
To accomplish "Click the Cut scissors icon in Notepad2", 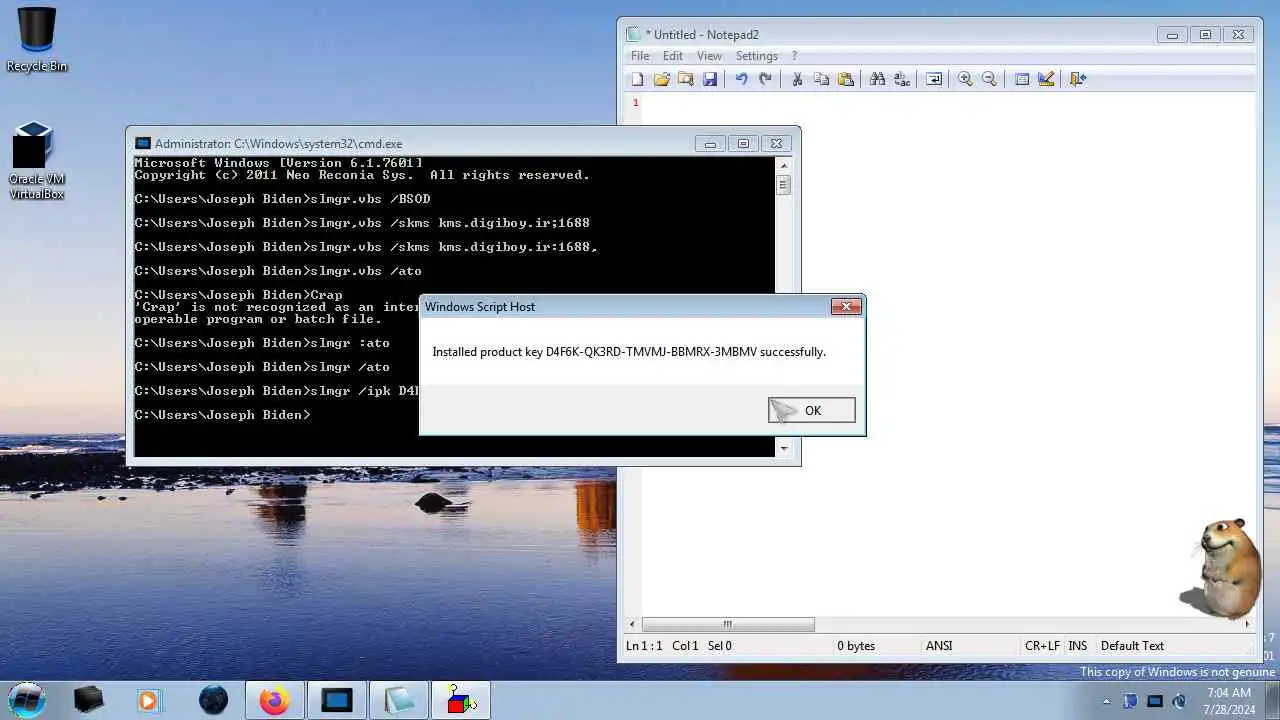I will pos(797,79).
